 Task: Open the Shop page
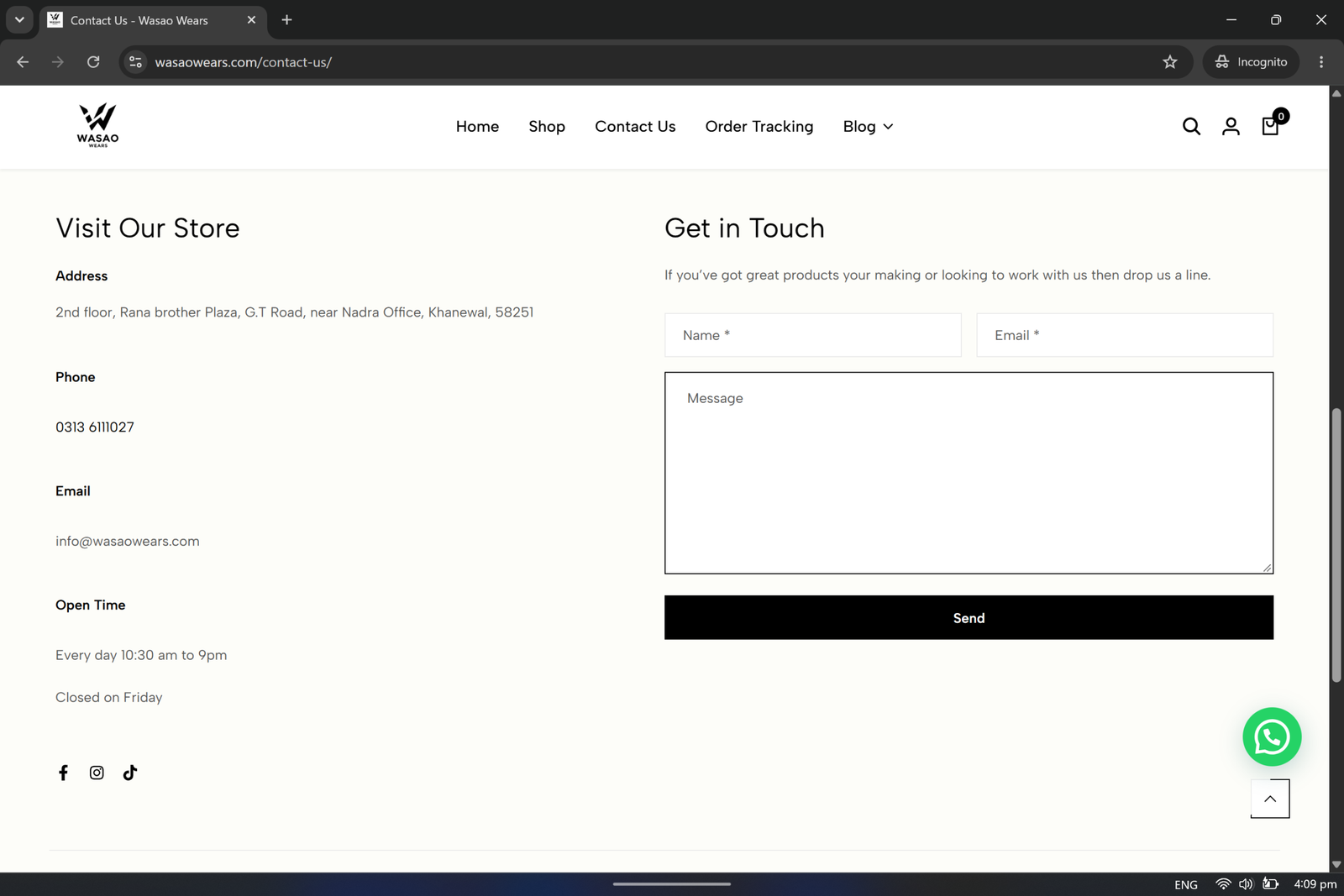coord(547,126)
